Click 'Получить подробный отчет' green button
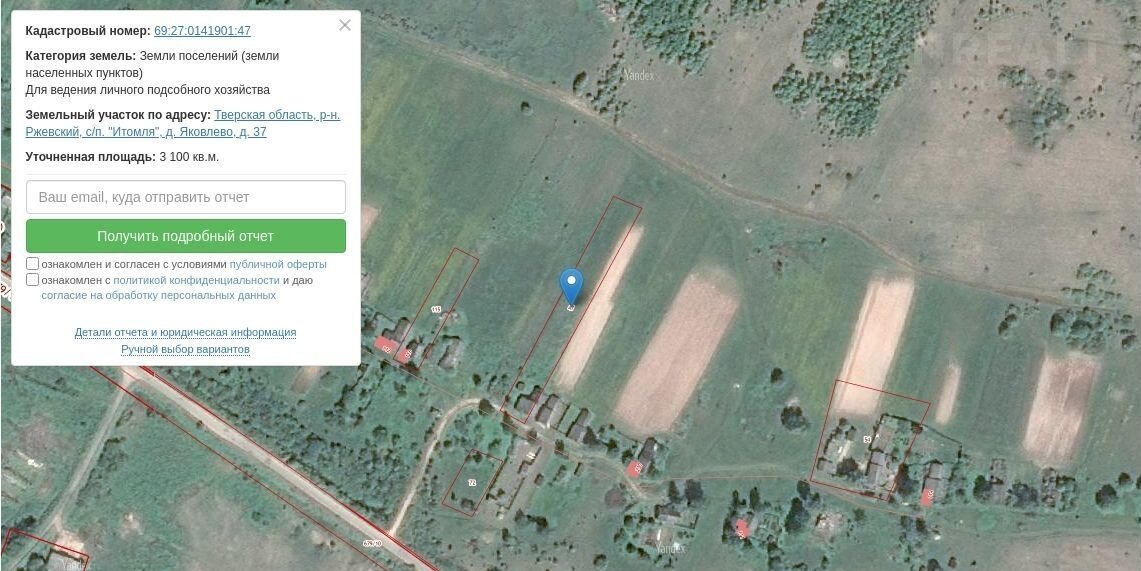This screenshot has height=571, width=1141. point(186,236)
